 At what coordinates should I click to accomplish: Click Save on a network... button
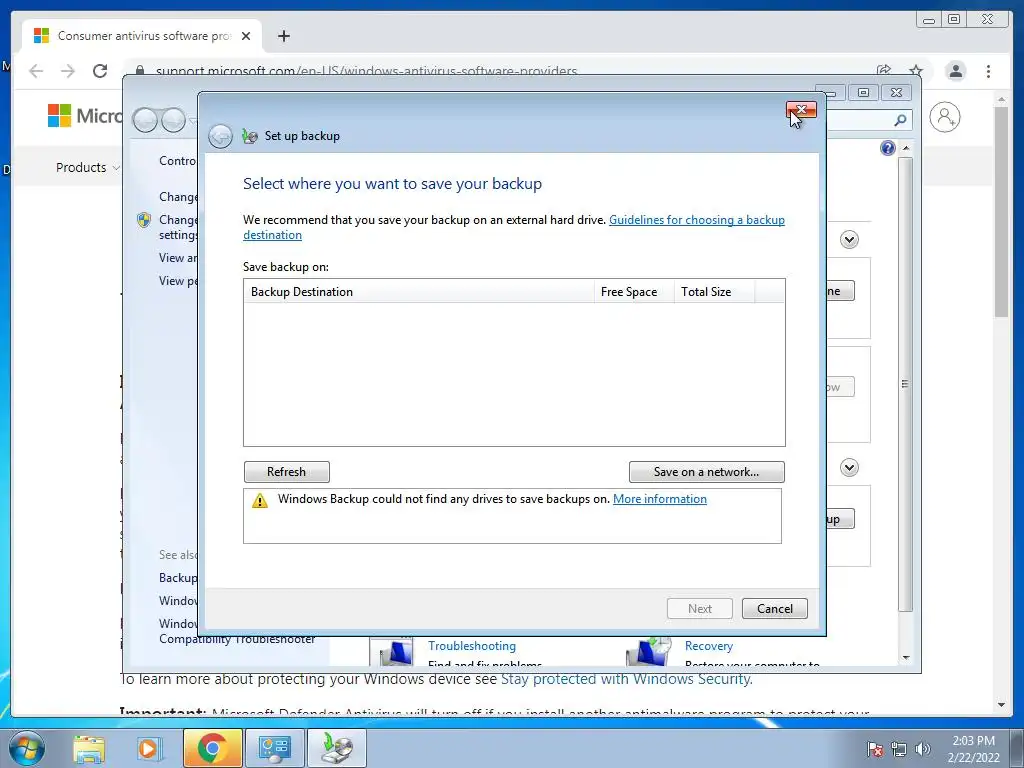tap(707, 472)
